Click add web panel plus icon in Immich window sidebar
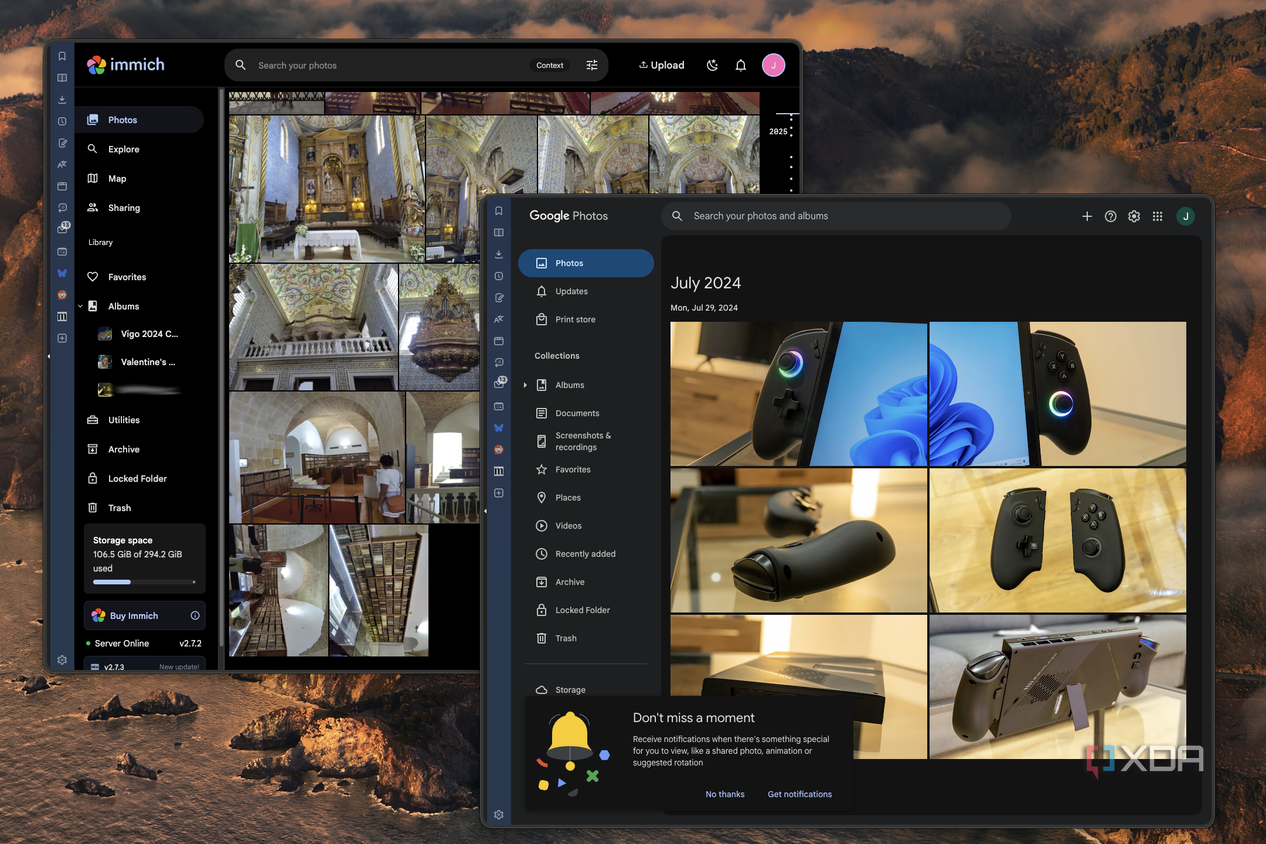Viewport: 1266px width, 844px height. [62, 338]
